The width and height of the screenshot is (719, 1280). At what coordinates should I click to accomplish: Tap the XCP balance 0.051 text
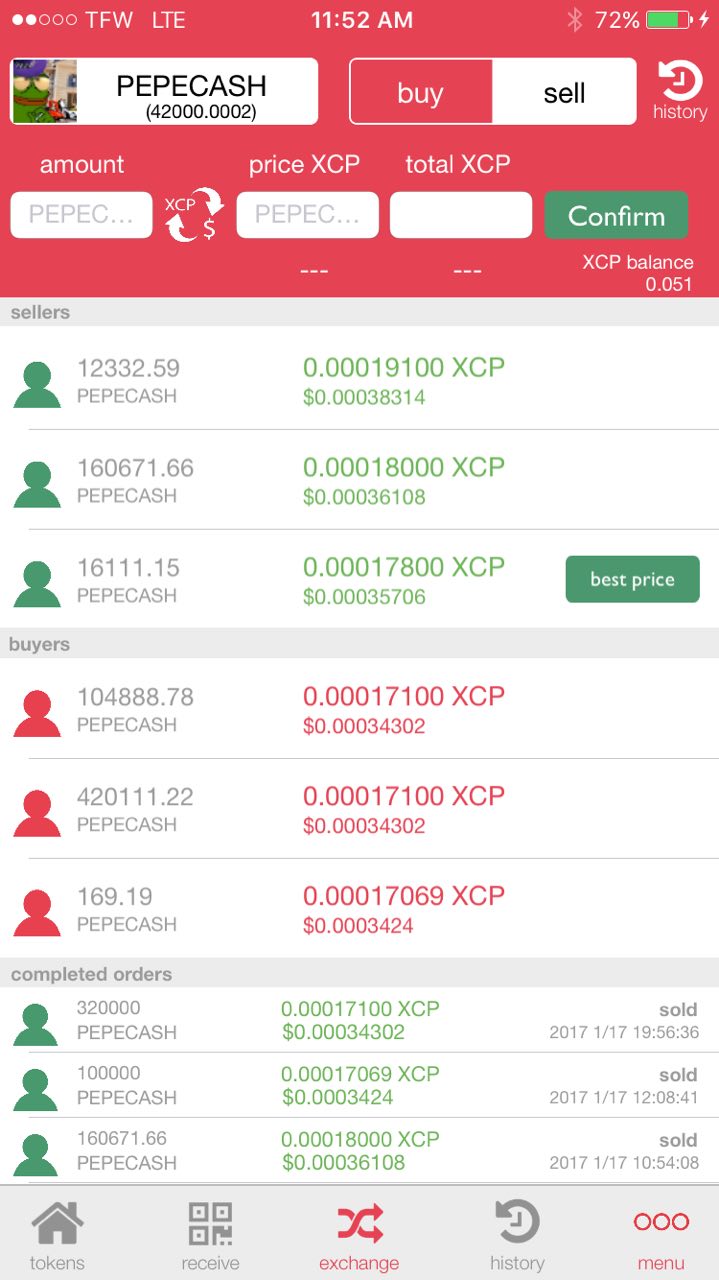coord(638,273)
